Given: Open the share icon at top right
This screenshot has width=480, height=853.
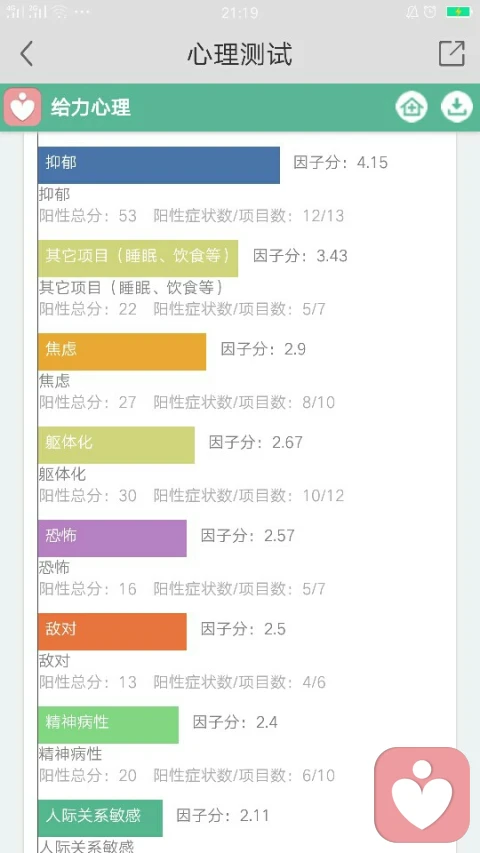Looking at the screenshot, I should click(452, 53).
